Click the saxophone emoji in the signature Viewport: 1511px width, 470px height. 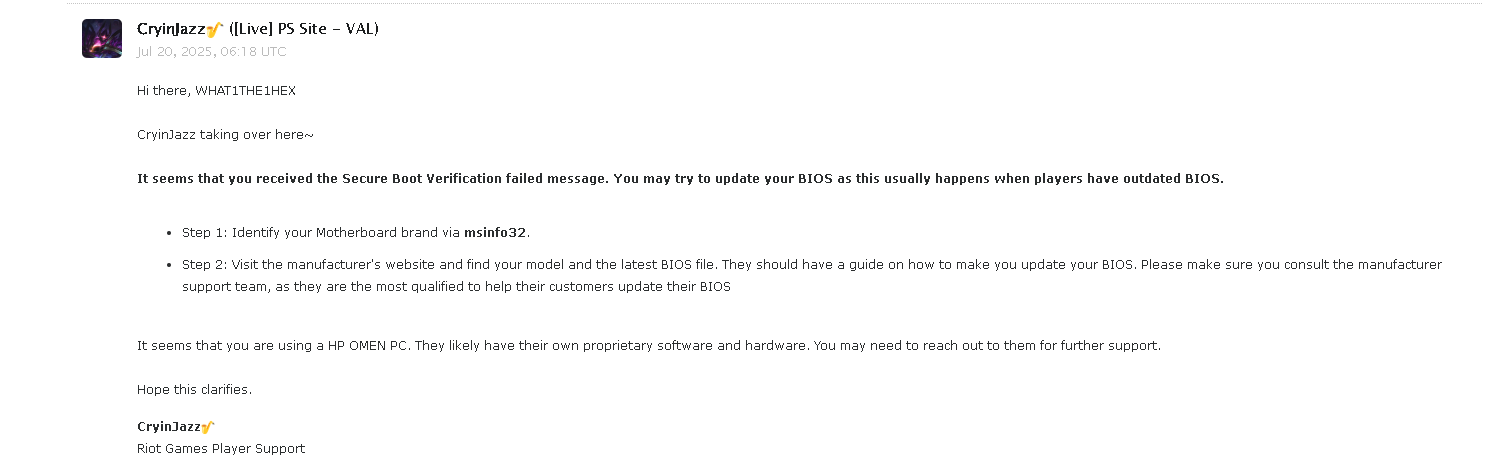click(x=208, y=427)
